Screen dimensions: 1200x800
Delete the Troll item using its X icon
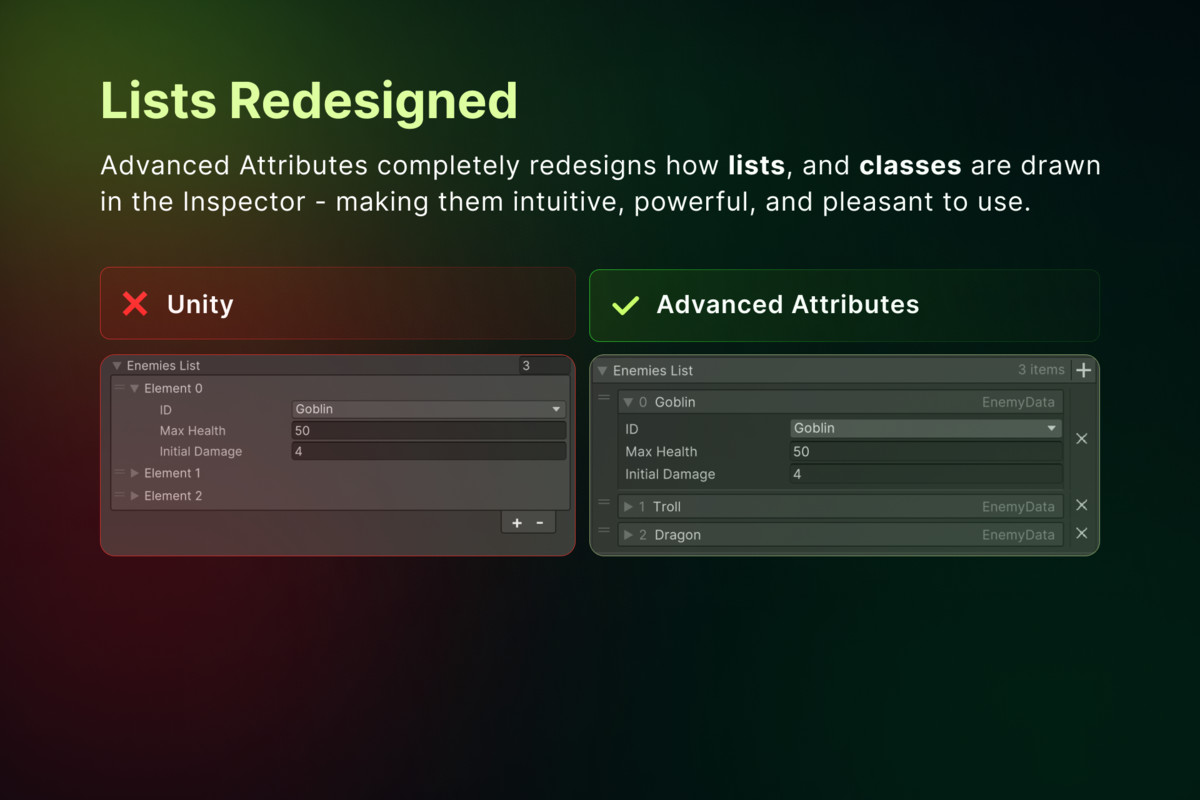coord(1081,506)
